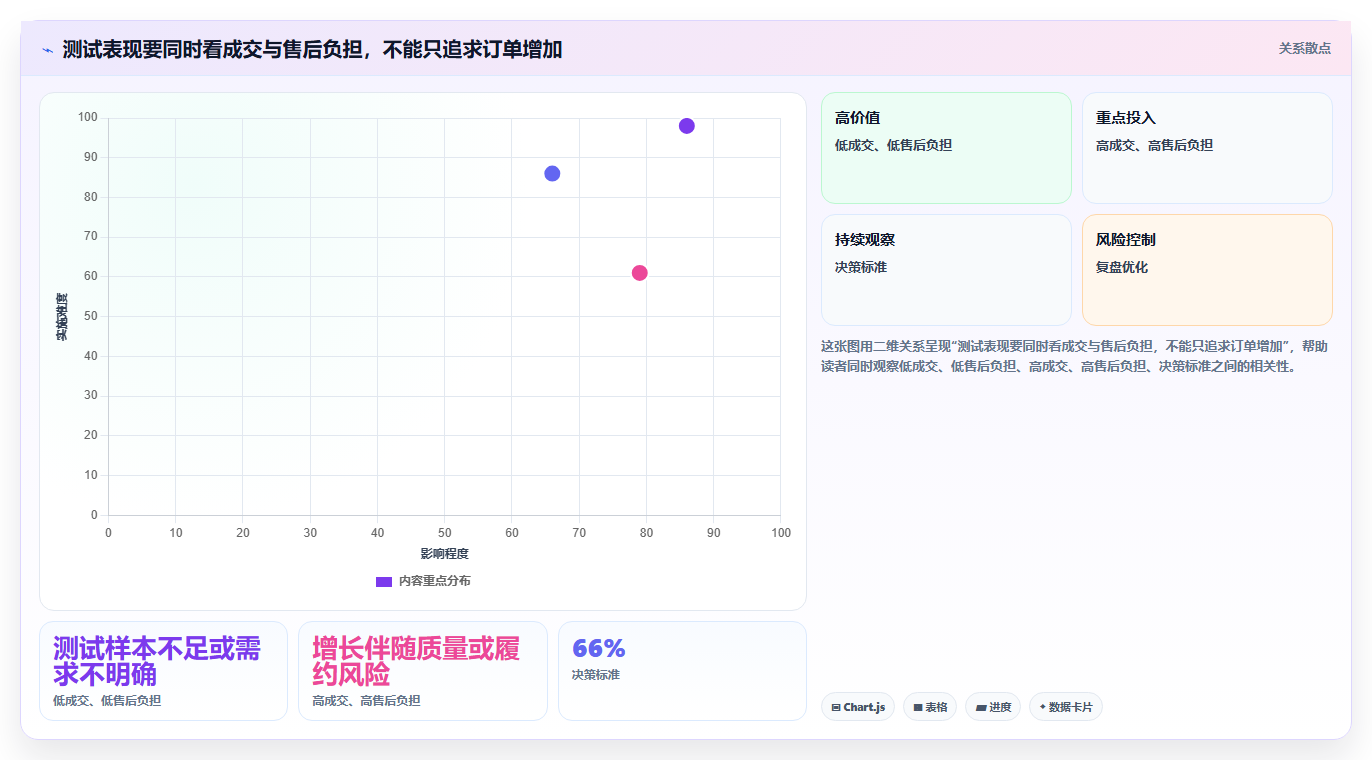Click the diamond icon inside the 数据卡片 tag
1372x760 pixels.
1043,707
